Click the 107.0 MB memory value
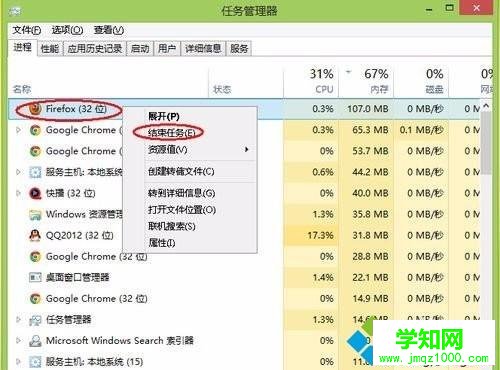The width and height of the screenshot is (500, 370). click(x=368, y=109)
